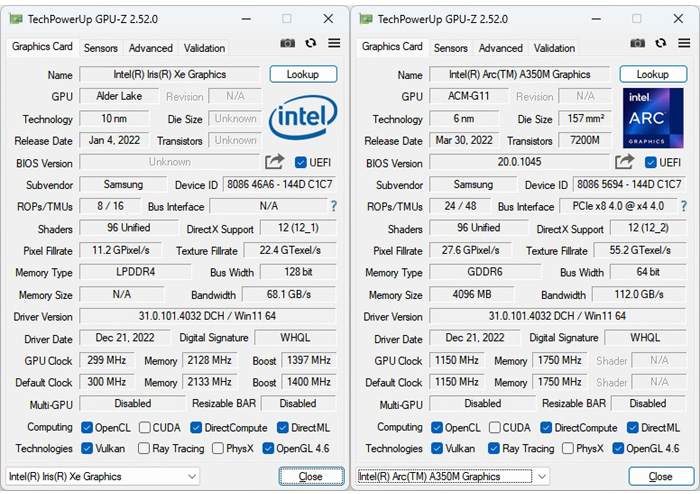Toggle DirectML checkbox in right Arc window
The image size is (700, 494).
pos(633,428)
